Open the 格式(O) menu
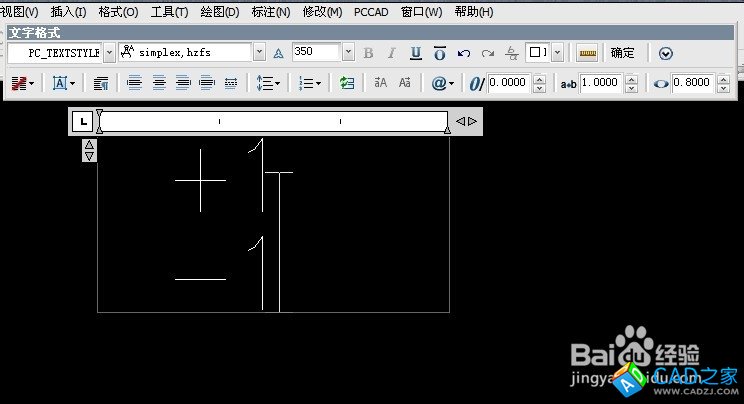 [118, 12]
